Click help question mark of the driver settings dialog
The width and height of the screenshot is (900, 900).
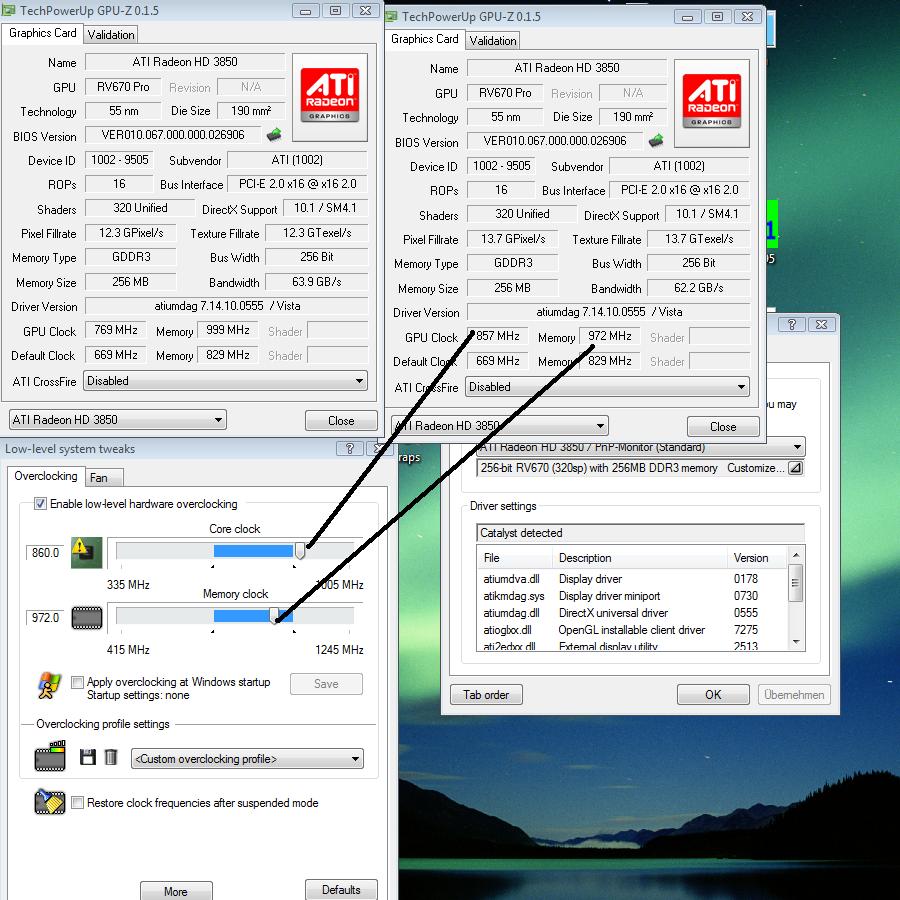(x=792, y=324)
